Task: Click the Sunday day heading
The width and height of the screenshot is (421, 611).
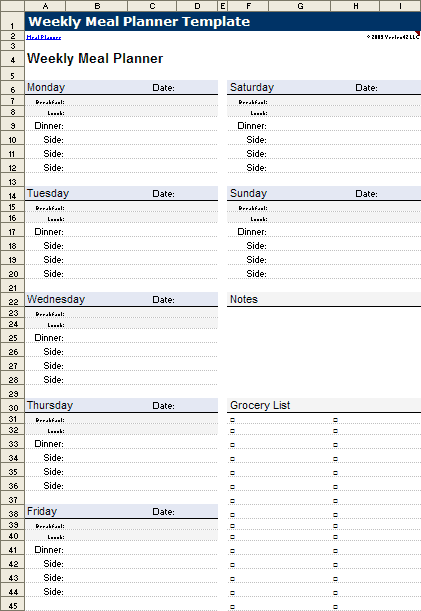Action: pyautogui.click(x=248, y=193)
